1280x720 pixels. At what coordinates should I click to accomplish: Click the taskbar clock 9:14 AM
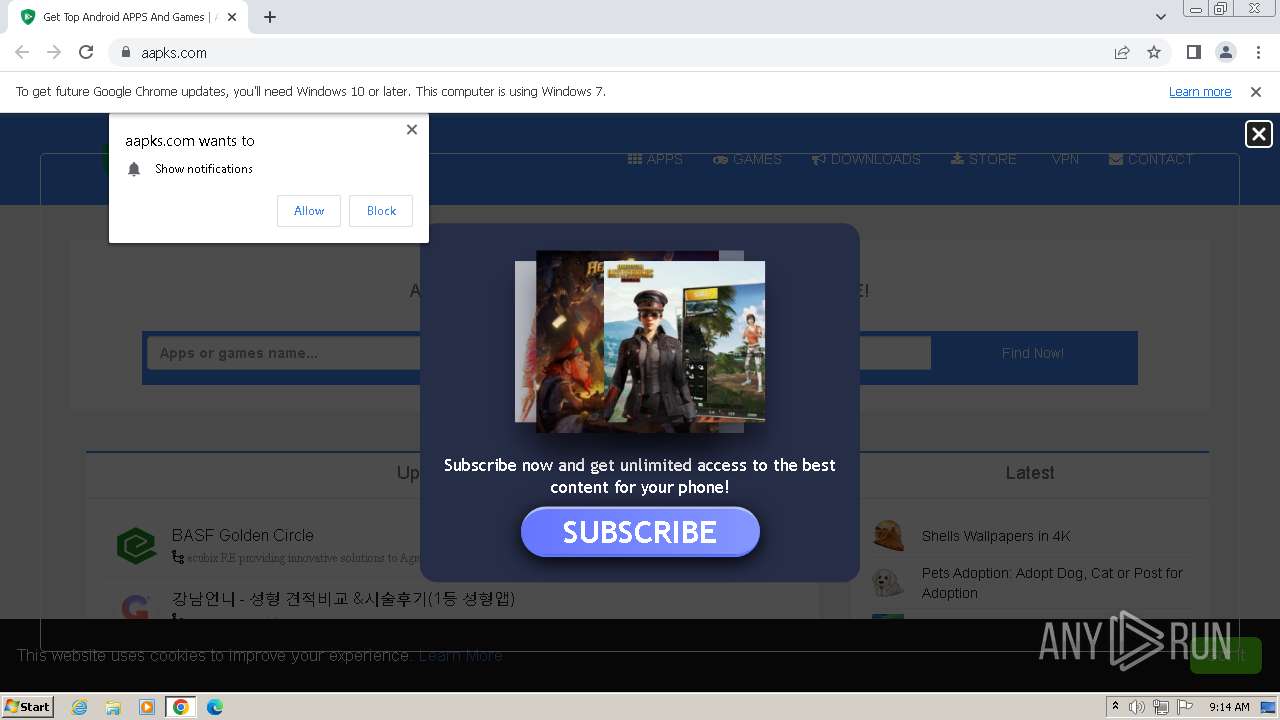coord(1229,707)
